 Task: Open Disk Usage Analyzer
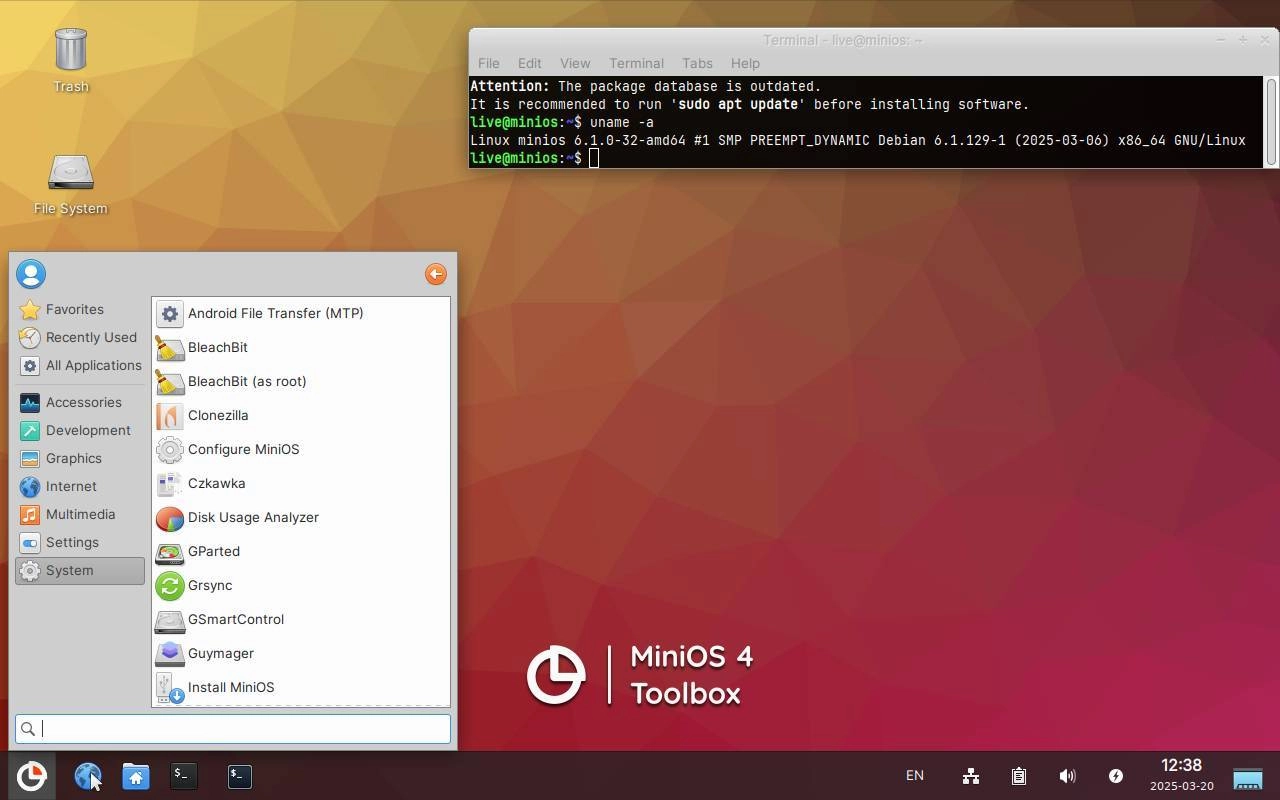[x=301, y=517]
